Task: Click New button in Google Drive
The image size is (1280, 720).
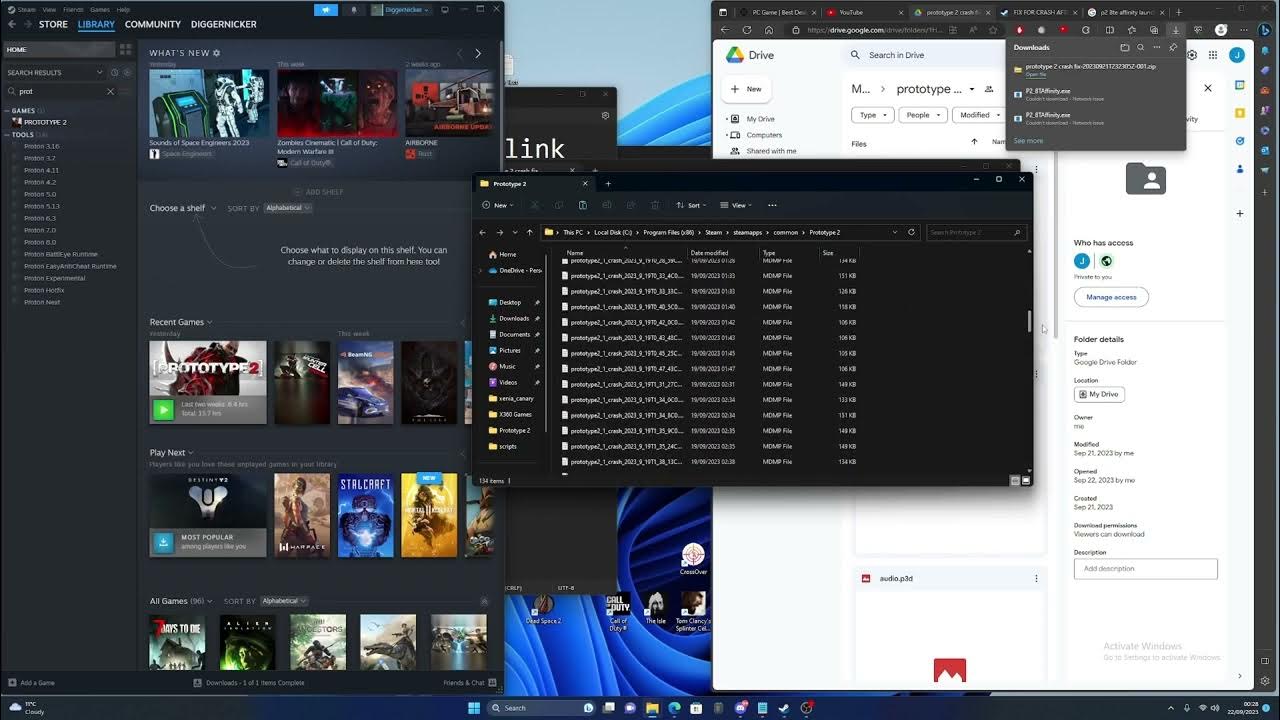Action: [x=747, y=89]
